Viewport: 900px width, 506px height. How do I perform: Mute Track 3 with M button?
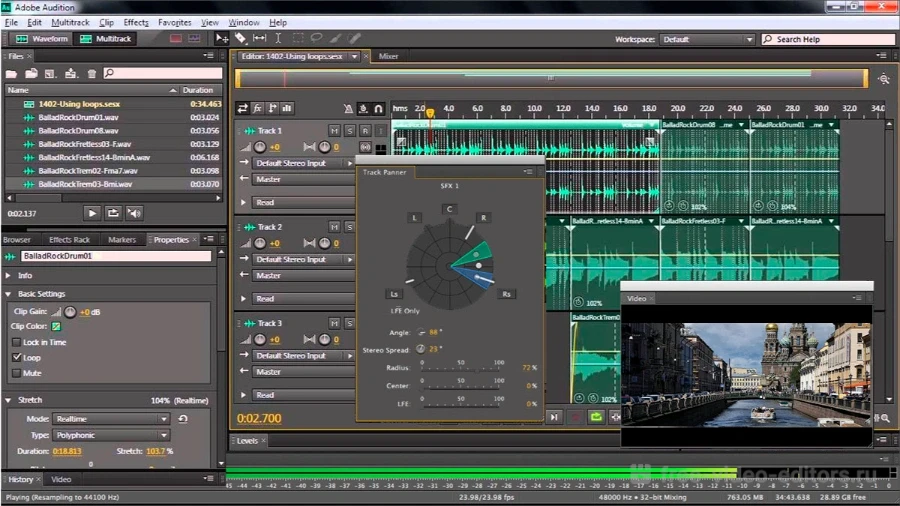pos(334,324)
